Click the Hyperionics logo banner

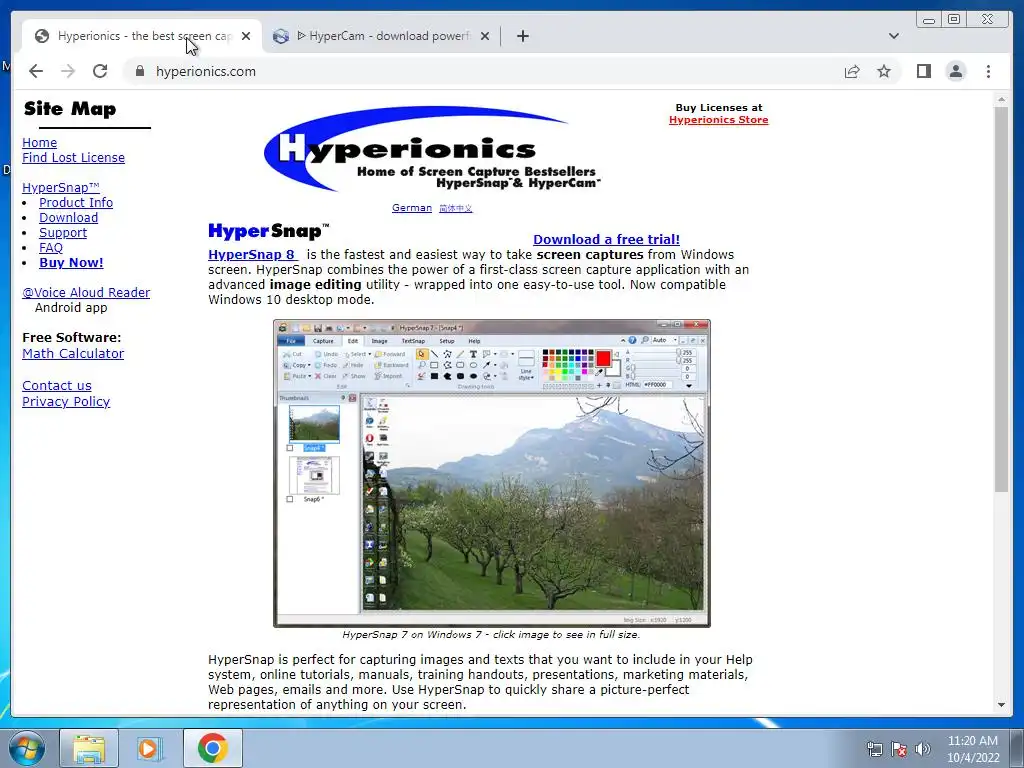click(431, 150)
